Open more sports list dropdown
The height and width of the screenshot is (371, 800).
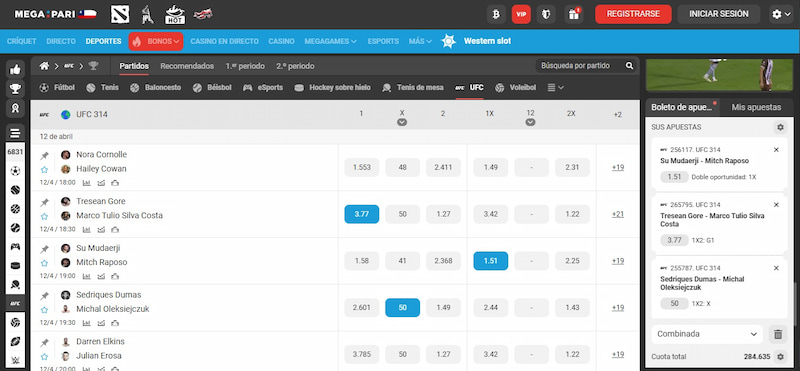pyautogui.click(x=556, y=88)
